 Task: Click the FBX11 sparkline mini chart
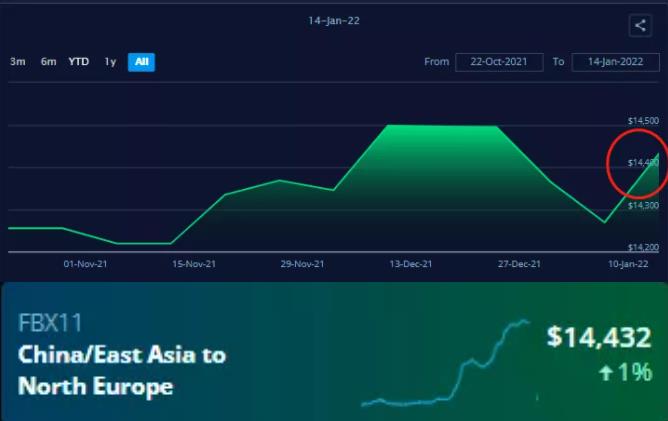446,365
